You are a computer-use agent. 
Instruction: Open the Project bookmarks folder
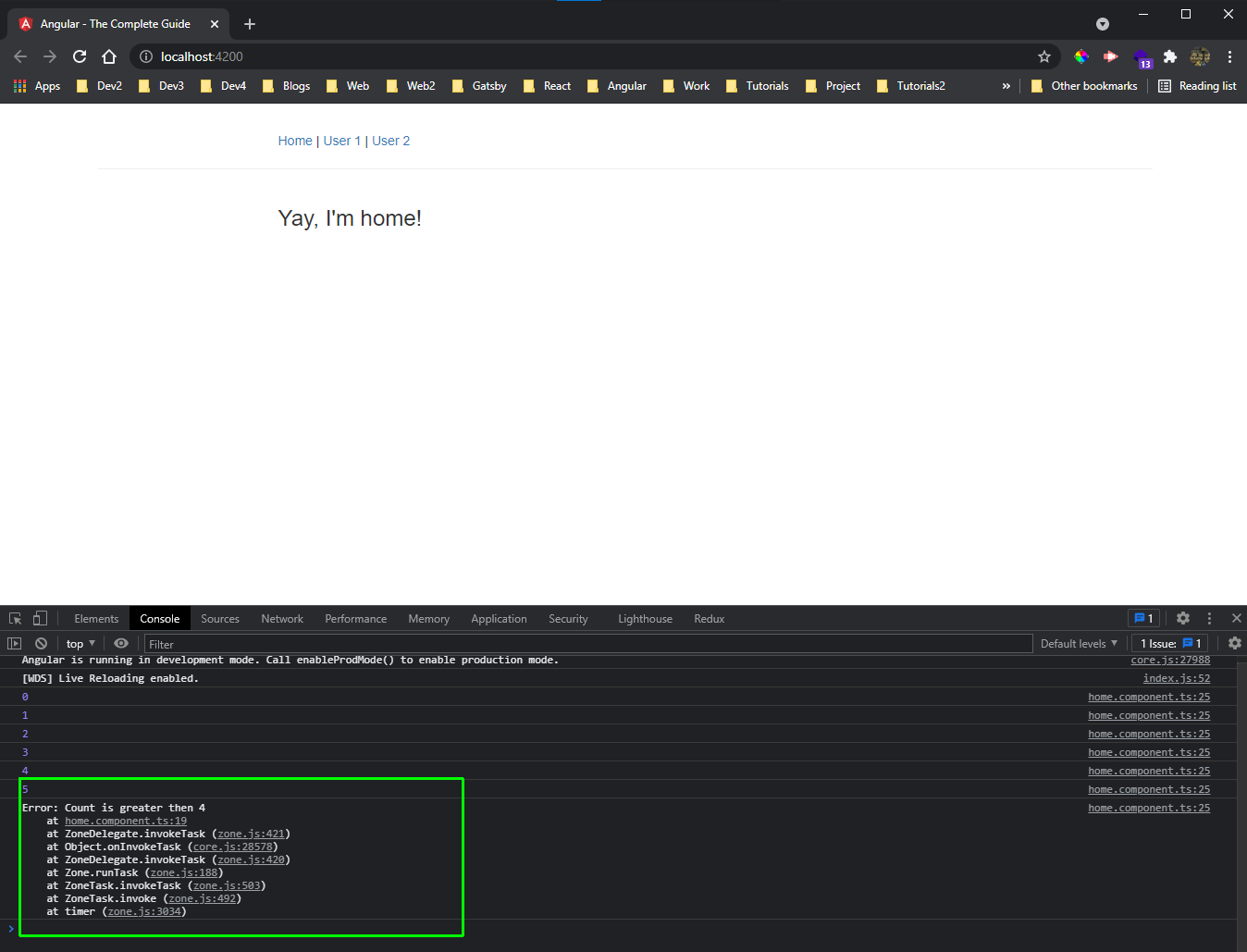[833, 86]
